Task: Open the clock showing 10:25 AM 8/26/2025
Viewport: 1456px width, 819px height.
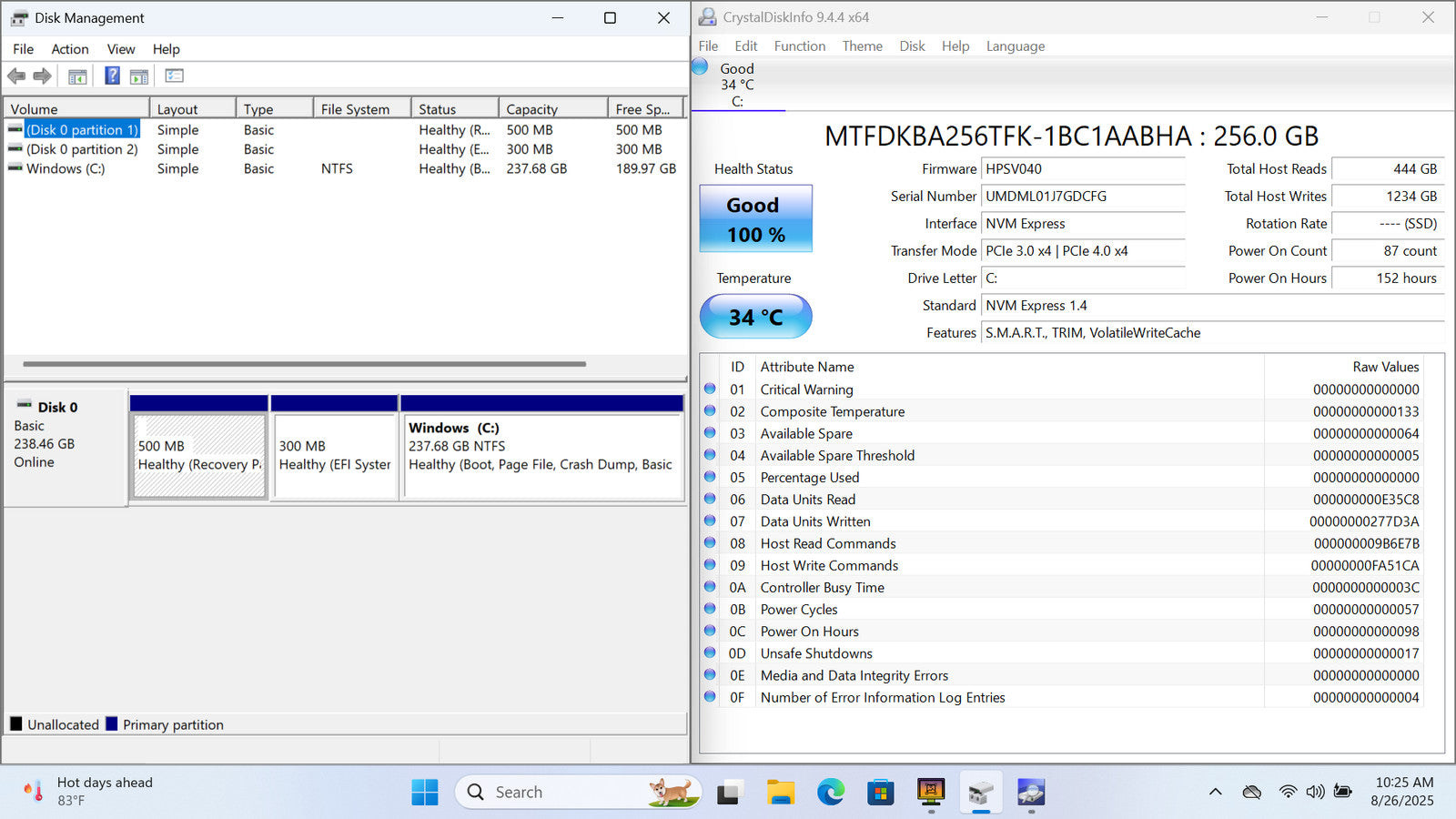Action: point(1404,792)
